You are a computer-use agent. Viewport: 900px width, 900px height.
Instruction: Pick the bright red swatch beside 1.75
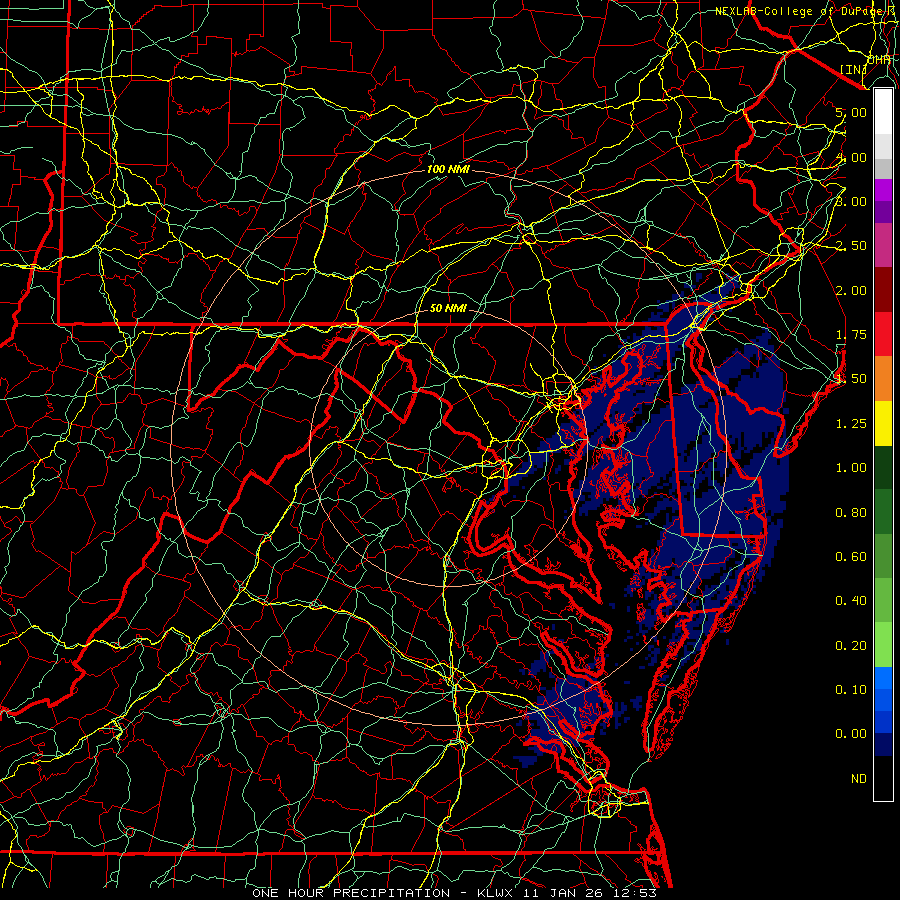(883, 334)
